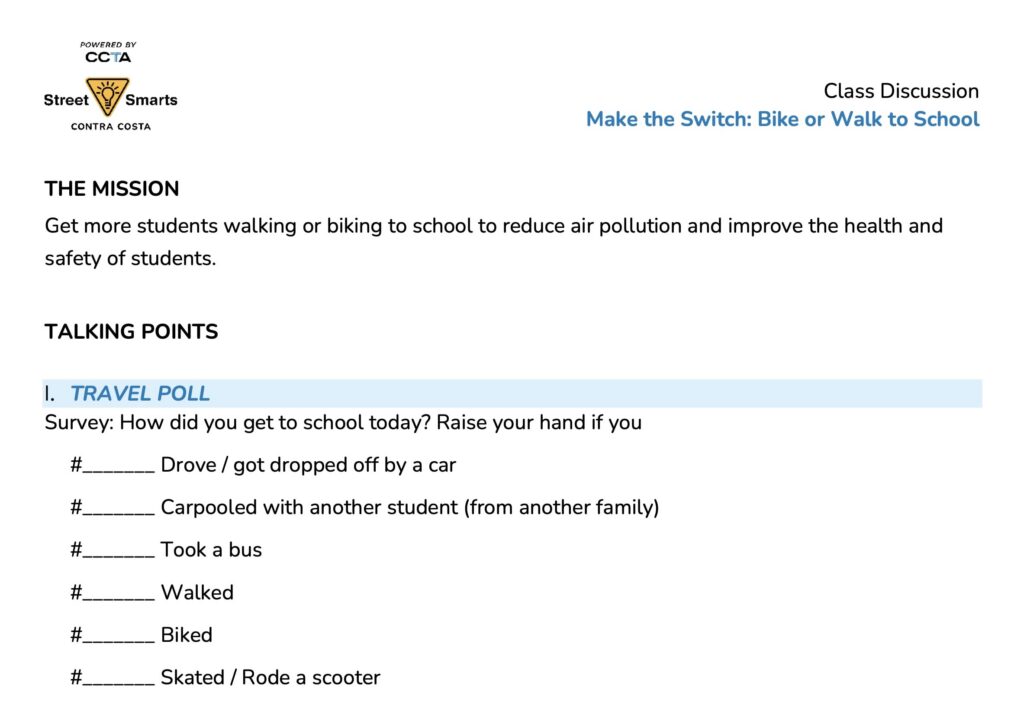Click the 'Make the Switch' blue title
The height and width of the screenshot is (712, 1024).
click(782, 119)
